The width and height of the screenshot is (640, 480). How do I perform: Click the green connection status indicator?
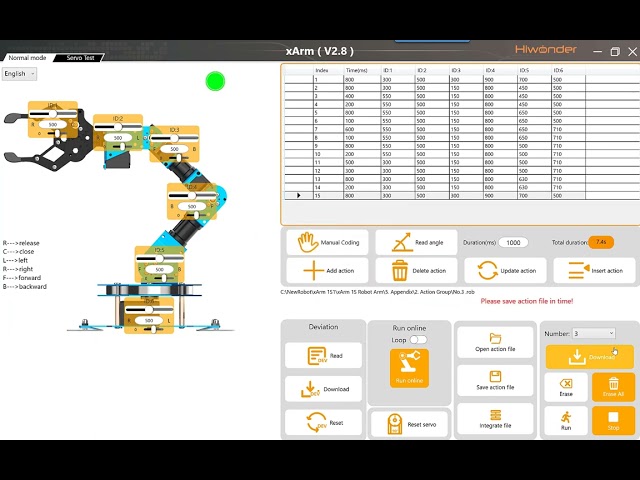pyautogui.click(x=215, y=81)
